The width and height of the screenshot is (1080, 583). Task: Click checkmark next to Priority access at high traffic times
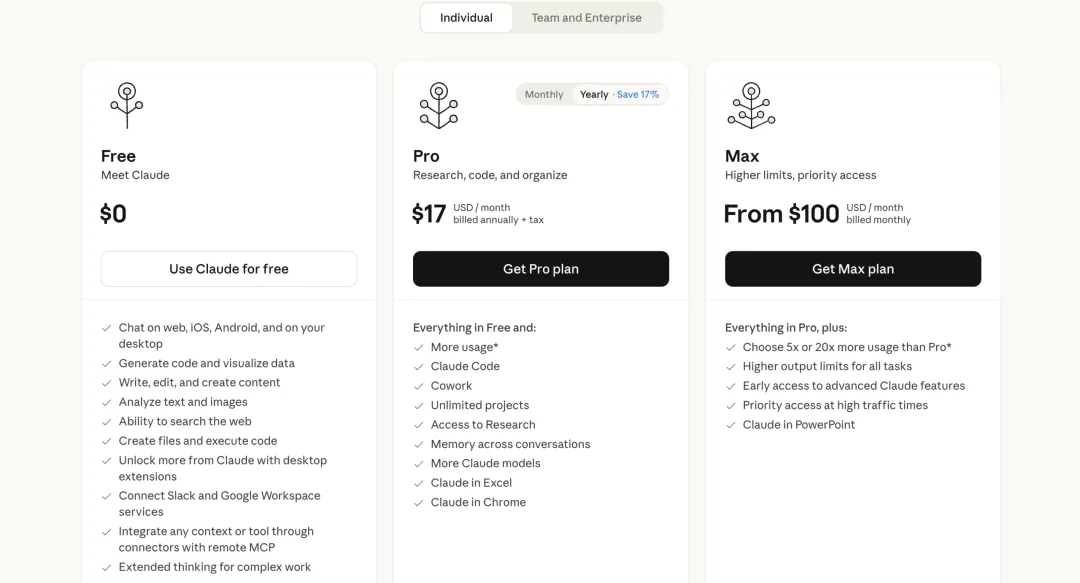[731, 406]
